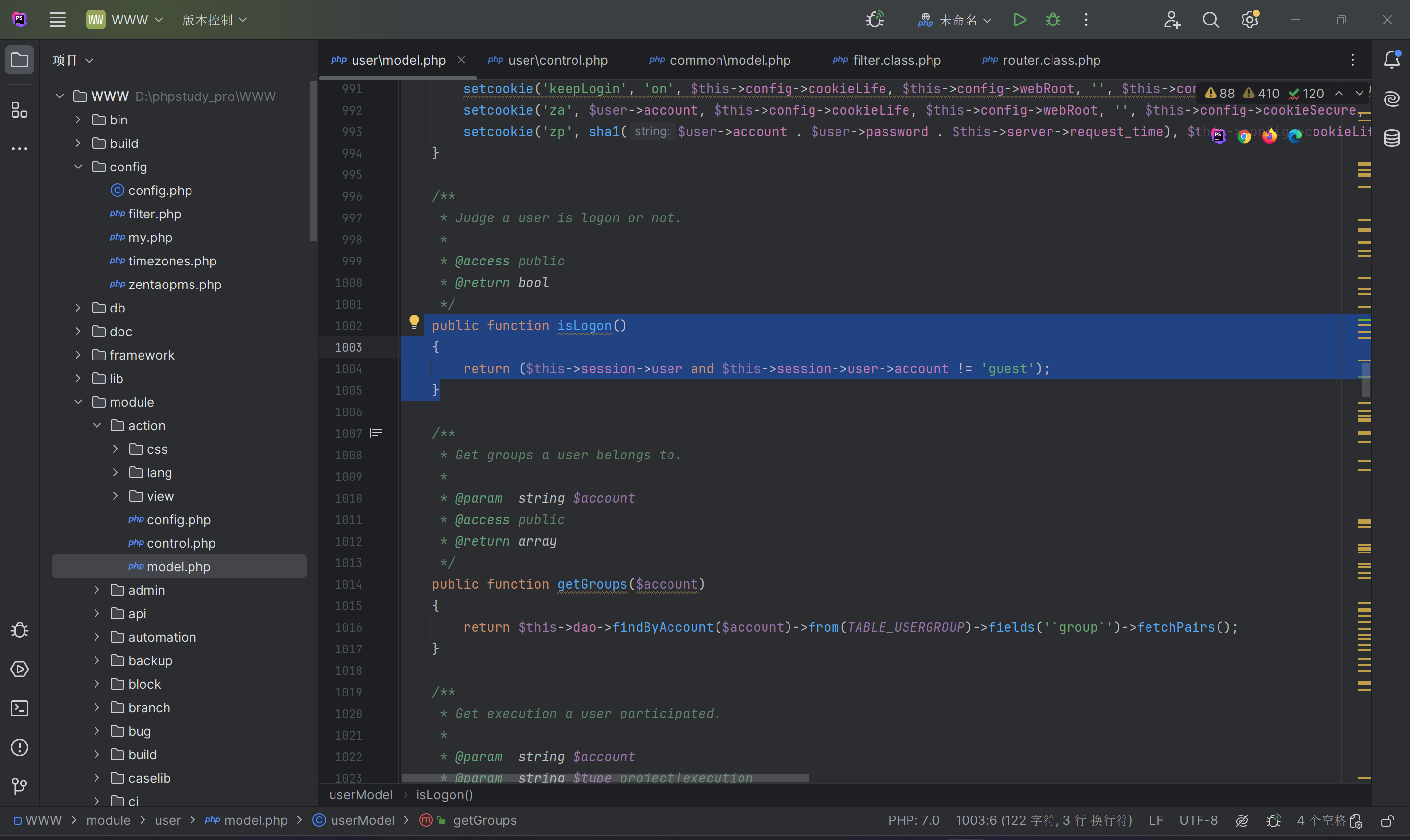The width and height of the screenshot is (1410, 840).
Task: Toggle the file read-only lock icon
Action: [x=1387, y=821]
